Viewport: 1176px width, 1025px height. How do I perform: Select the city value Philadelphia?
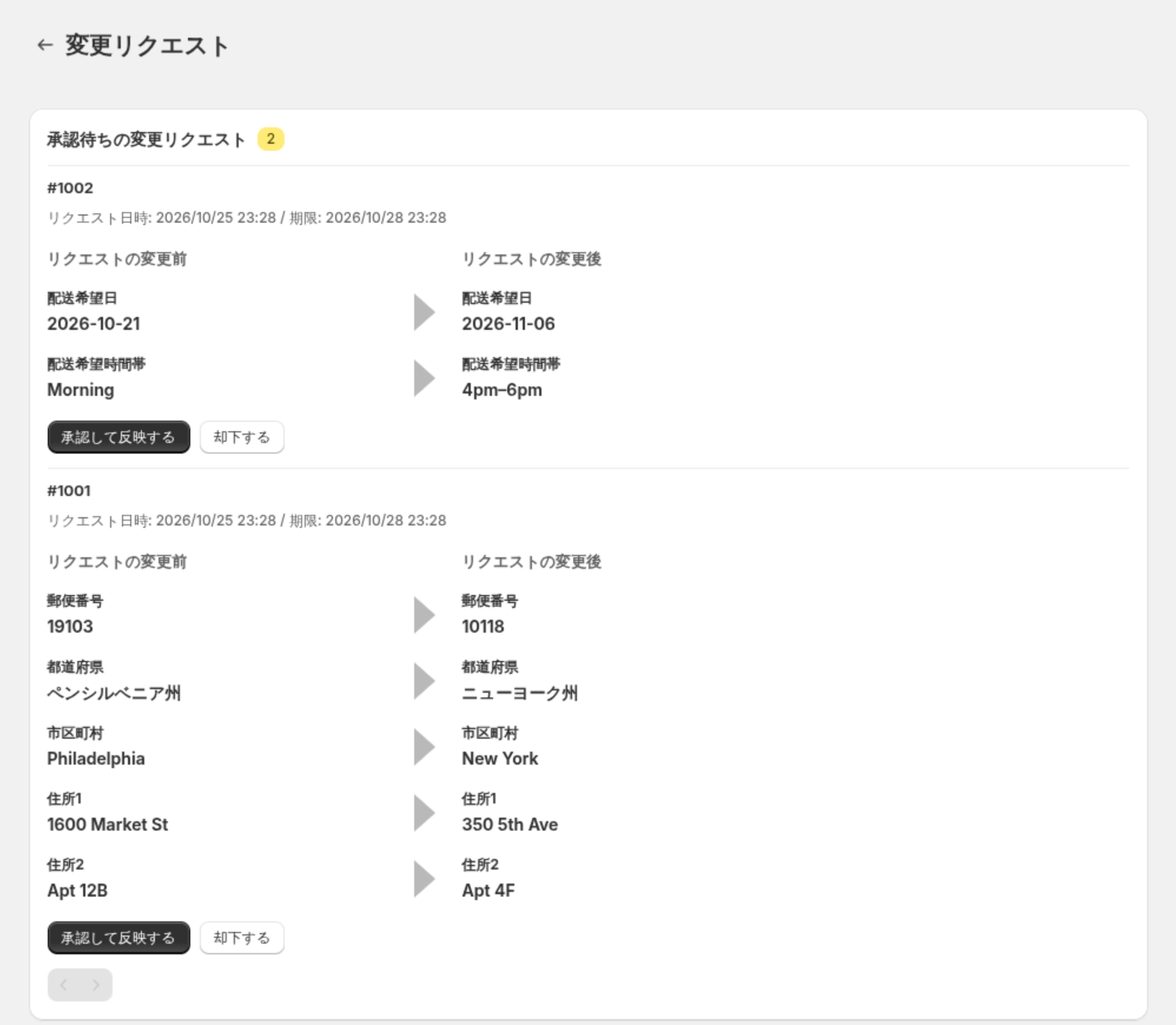pyautogui.click(x=96, y=759)
